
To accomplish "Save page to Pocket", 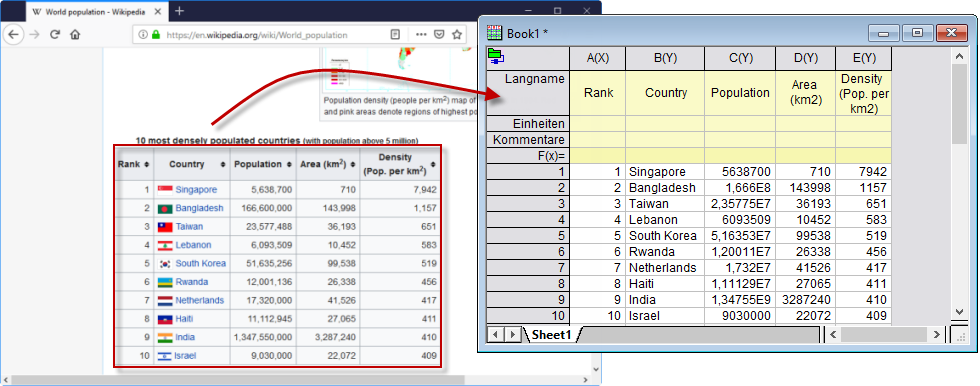I will pyautogui.click(x=439, y=34).
